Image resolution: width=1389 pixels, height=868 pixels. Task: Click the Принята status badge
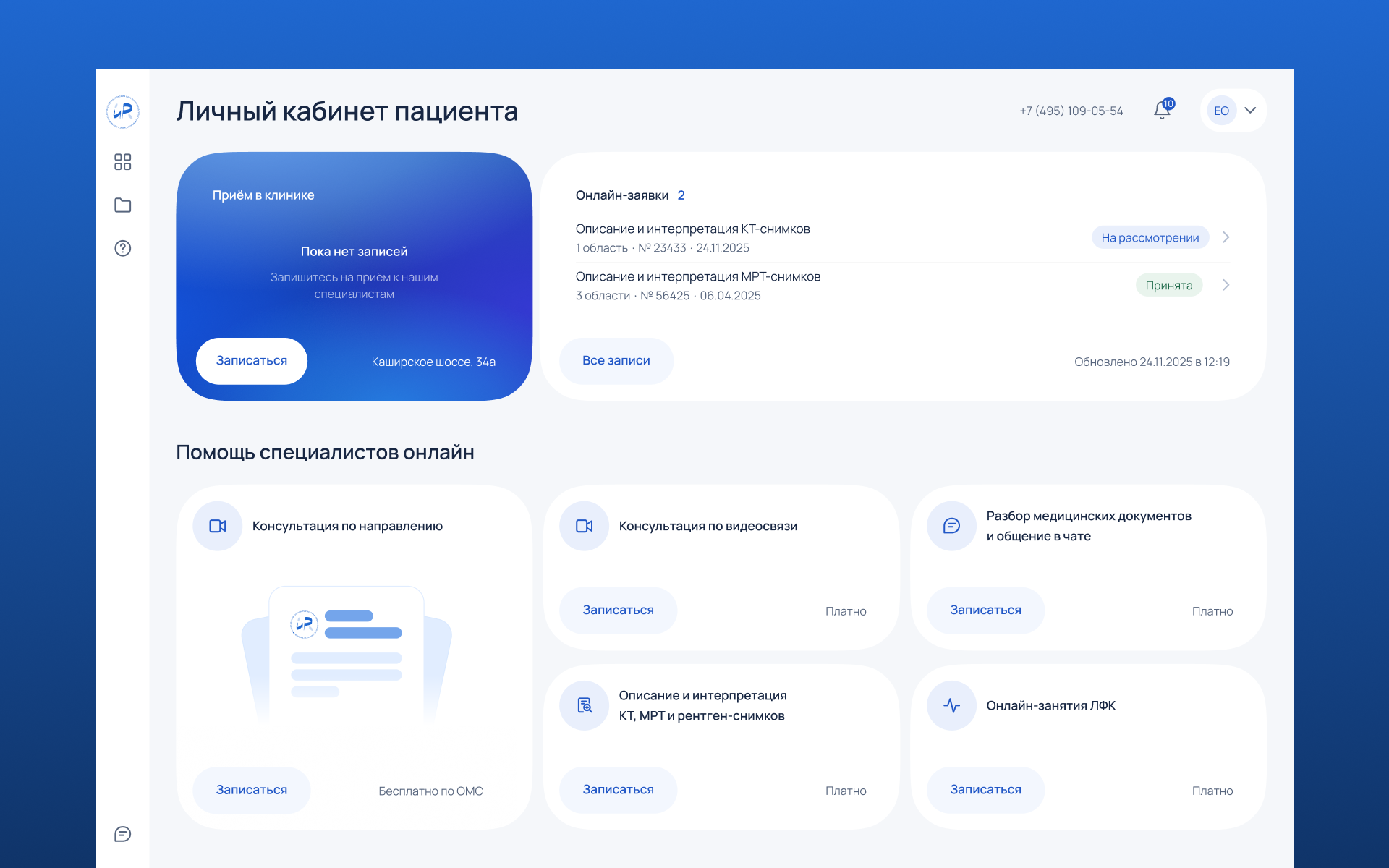click(1169, 285)
